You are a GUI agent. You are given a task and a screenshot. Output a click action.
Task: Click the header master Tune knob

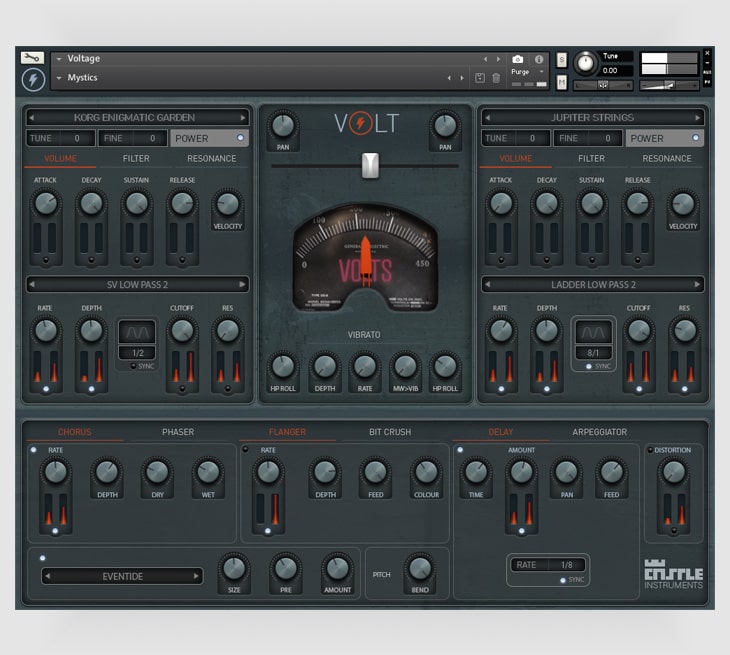[x=585, y=63]
